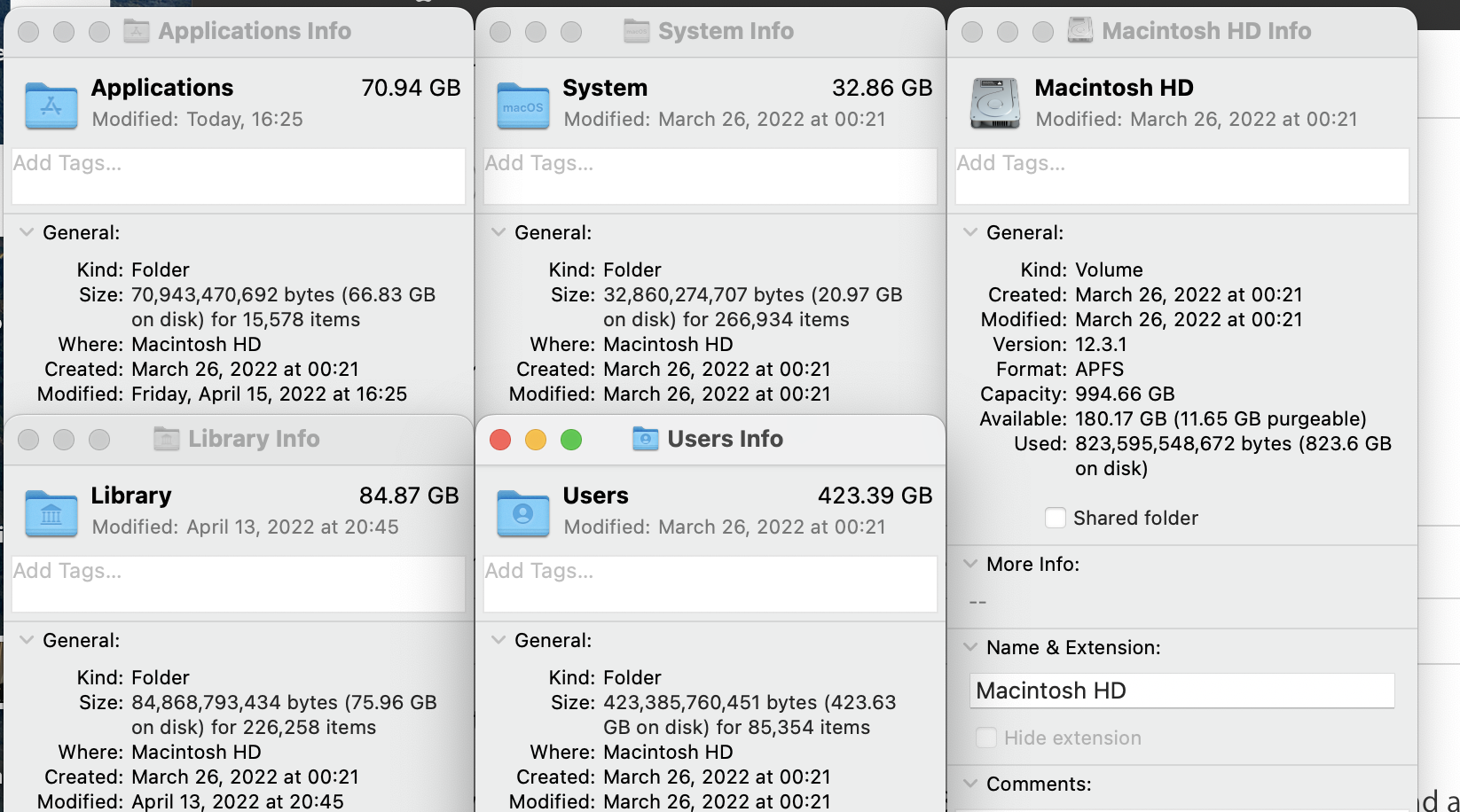This screenshot has width=1460, height=812.
Task: Click the 32.86 GB size in System Info
Action: 883,88
